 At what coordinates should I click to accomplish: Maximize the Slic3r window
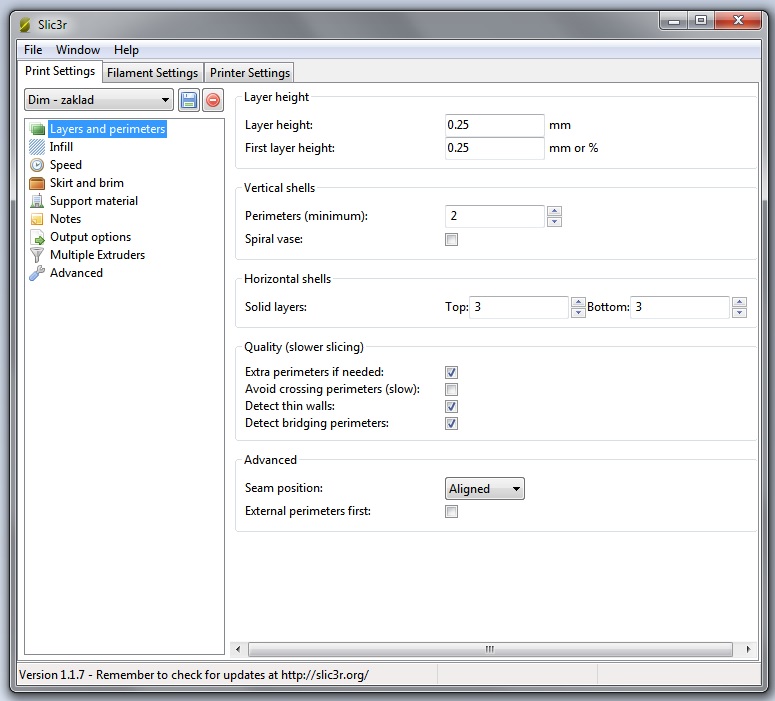click(x=700, y=21)
